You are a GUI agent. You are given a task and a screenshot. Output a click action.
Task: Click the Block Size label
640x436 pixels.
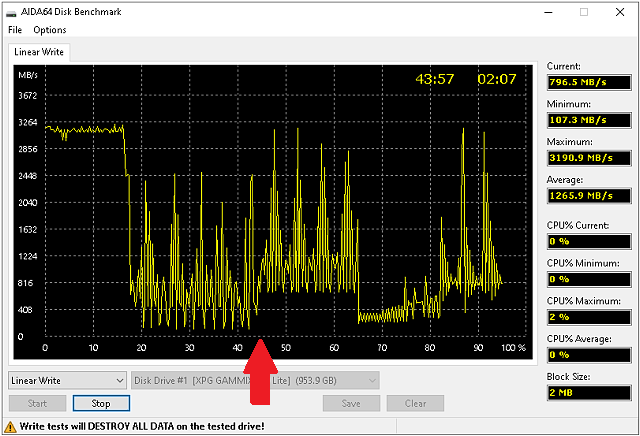[568, 377]
